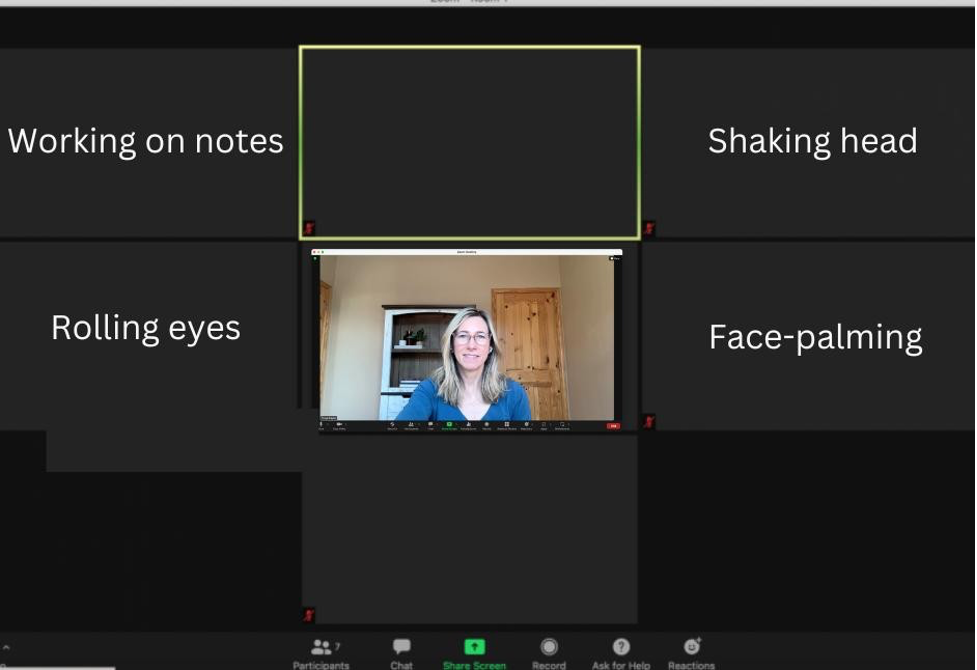Click red End button in embedded Zoom window
This screenshot has width=977, height=670.
(x=613, y=426)
